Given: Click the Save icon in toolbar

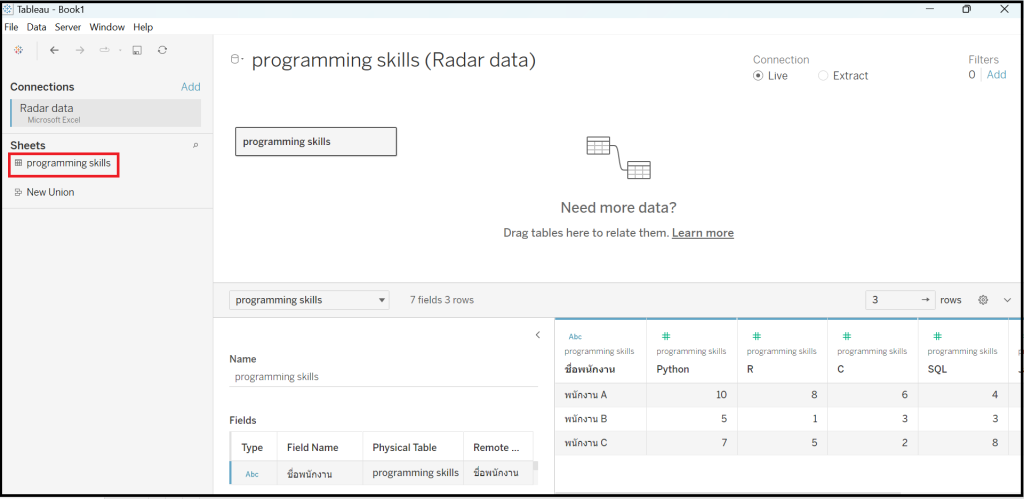Looking at the screenshot, I should pos(136,50).
